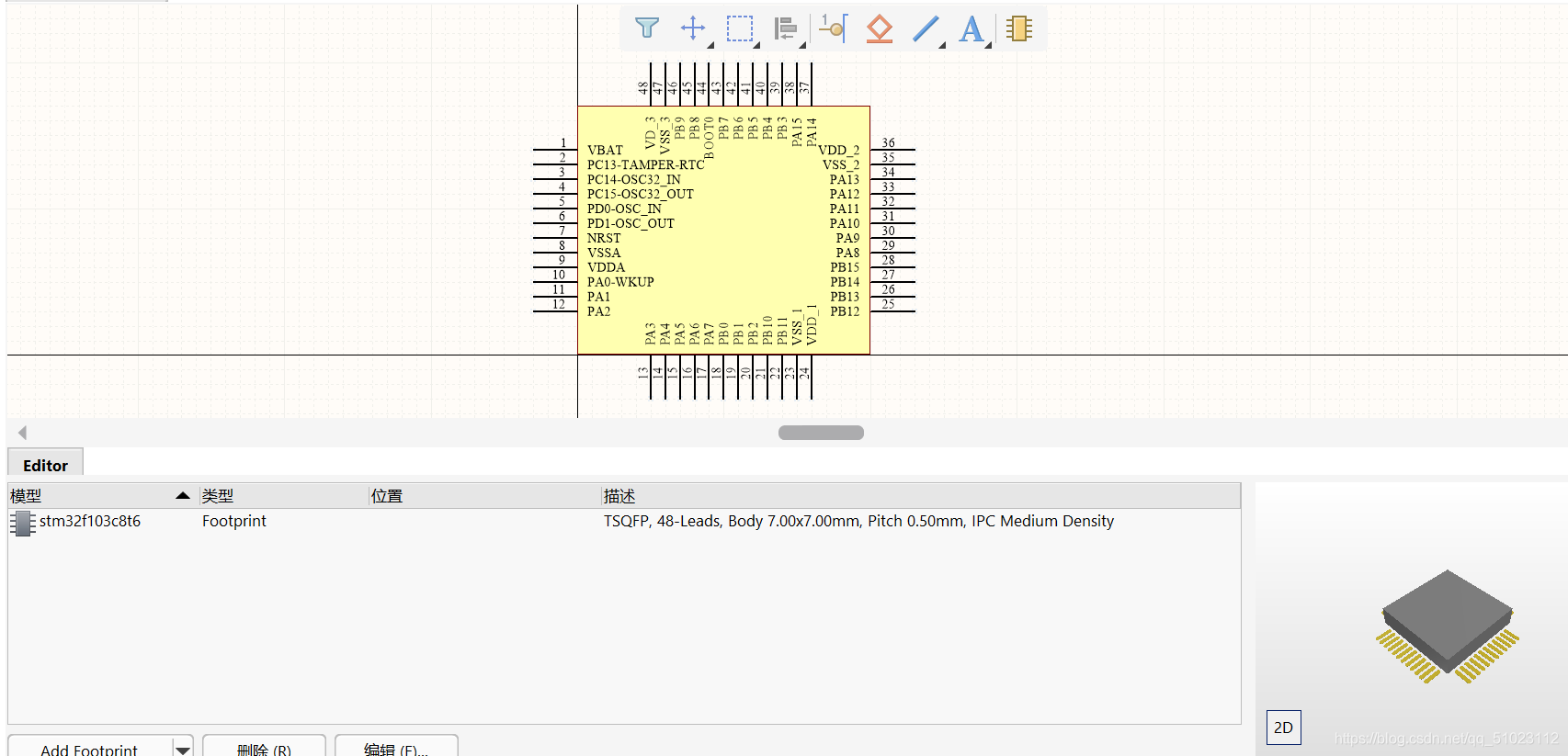Click the 描述 column header
The image size is (1568, 756).
[921, 496]
